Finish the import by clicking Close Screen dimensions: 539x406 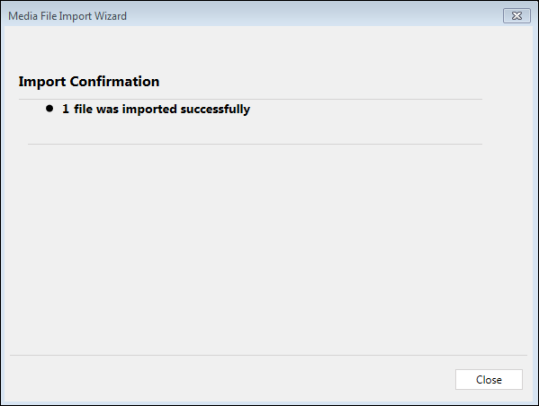[x=488, y=380]
